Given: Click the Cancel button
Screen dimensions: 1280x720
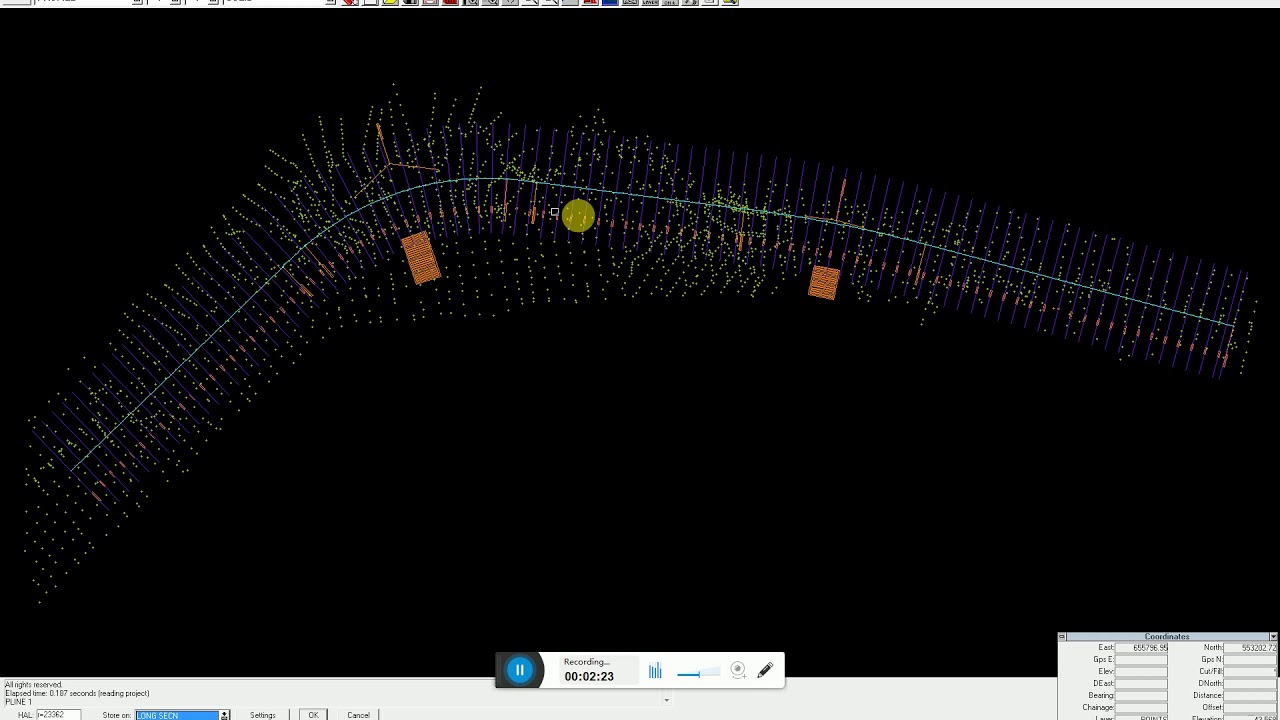Looking at the screenshot, I should [358, 715].
